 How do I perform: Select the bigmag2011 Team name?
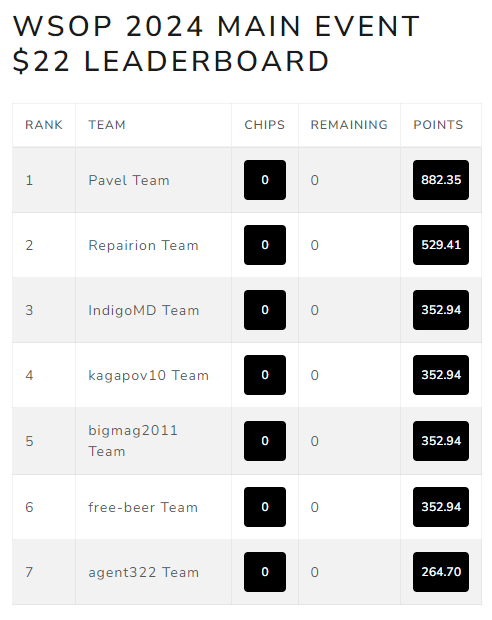click(133, 441)
